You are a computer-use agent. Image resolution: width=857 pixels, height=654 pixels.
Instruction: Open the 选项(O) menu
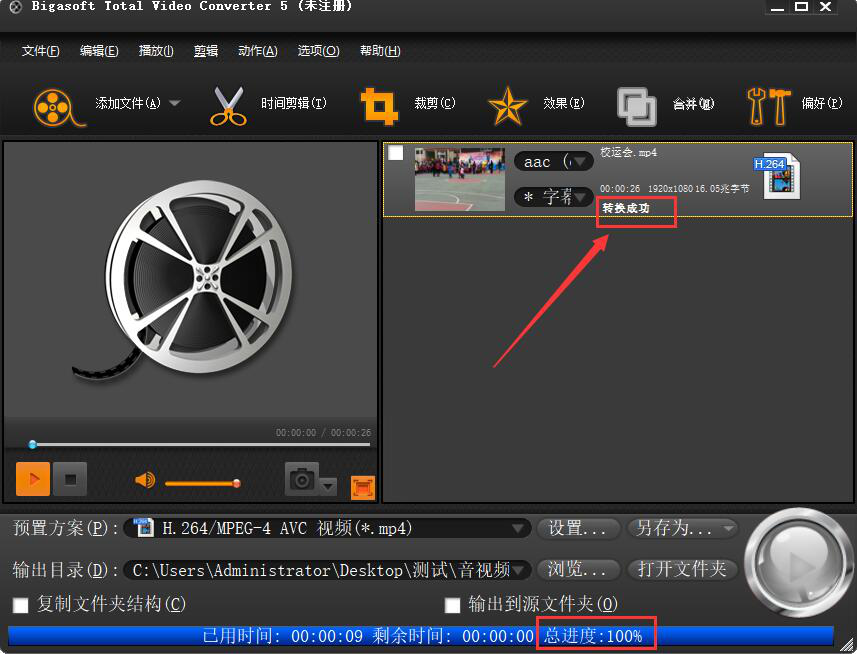[x=319, y=51]
